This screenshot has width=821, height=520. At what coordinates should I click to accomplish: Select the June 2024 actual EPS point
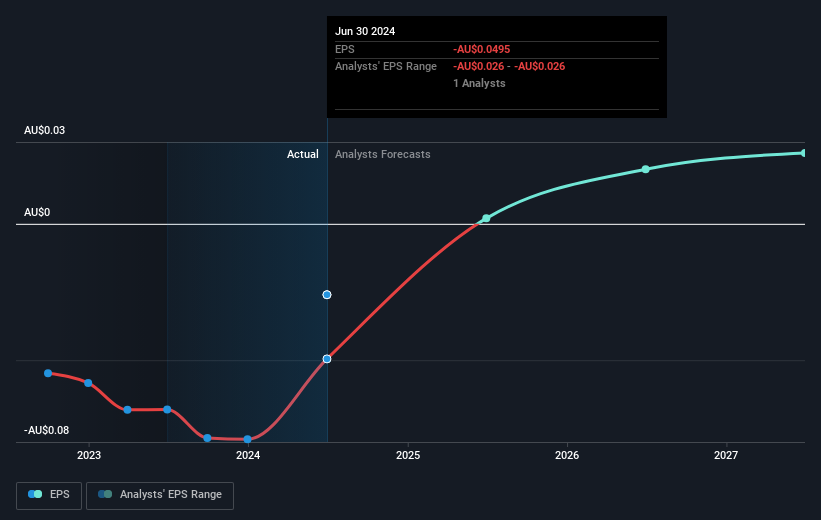point(327,359)
